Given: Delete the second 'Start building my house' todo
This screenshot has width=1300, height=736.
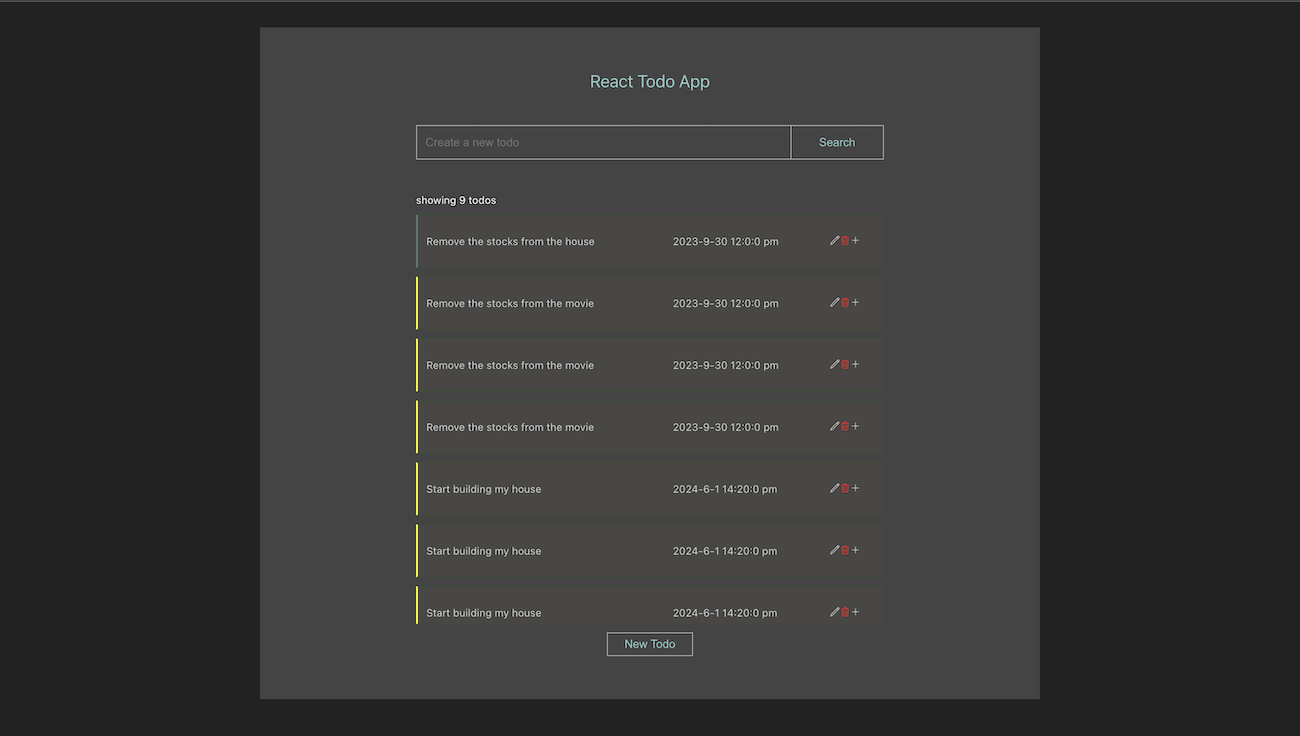Looking at the screenshot, I should [x=845, y=551].
